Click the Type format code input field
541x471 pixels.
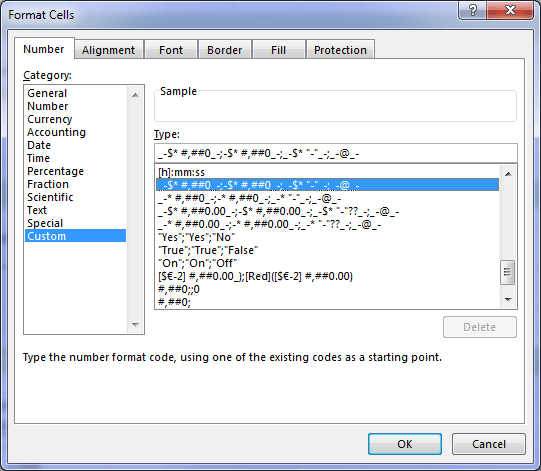pos(336,153)
